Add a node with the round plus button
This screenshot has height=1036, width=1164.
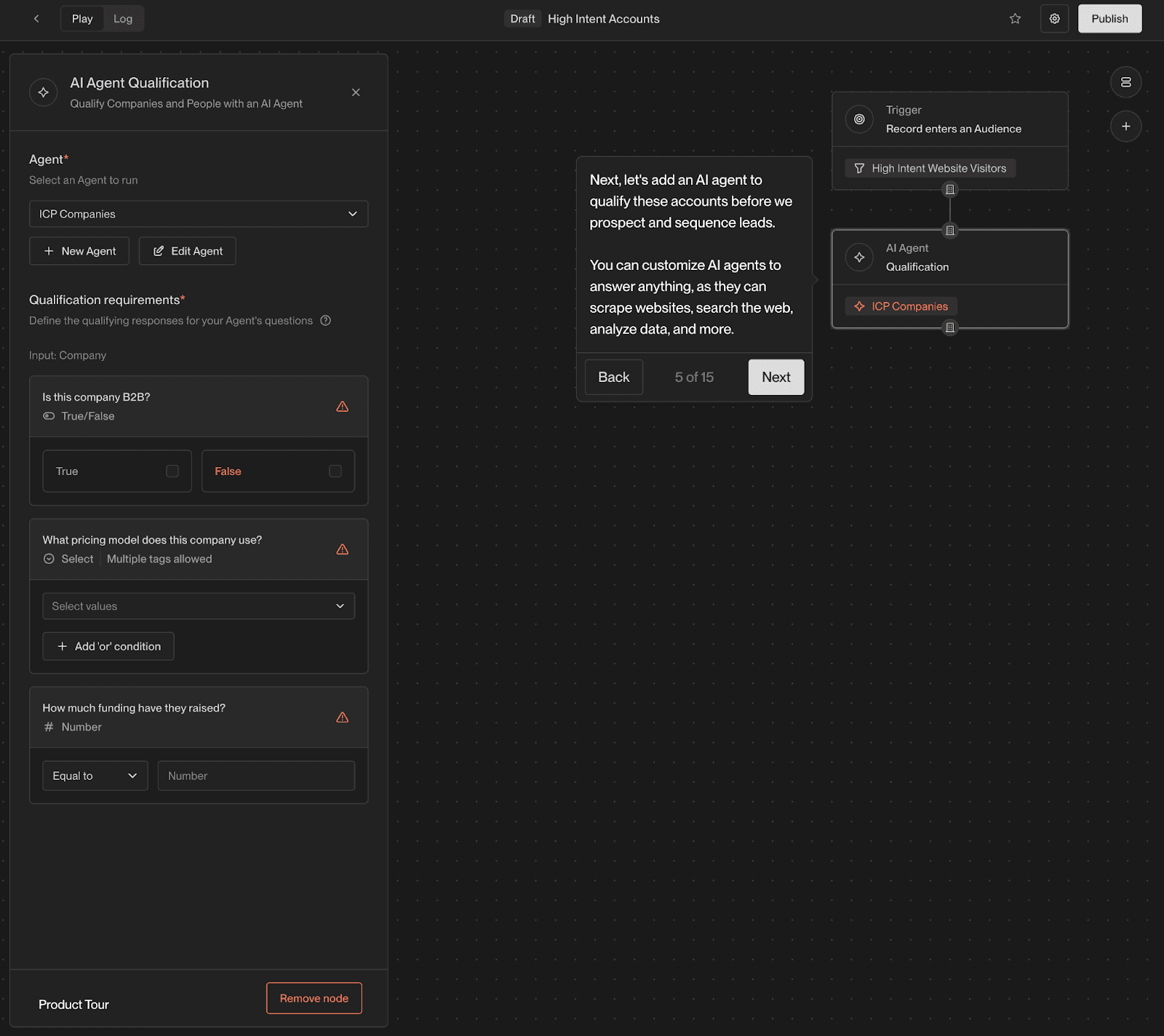pyautogui.click(x=1125, y=127)
